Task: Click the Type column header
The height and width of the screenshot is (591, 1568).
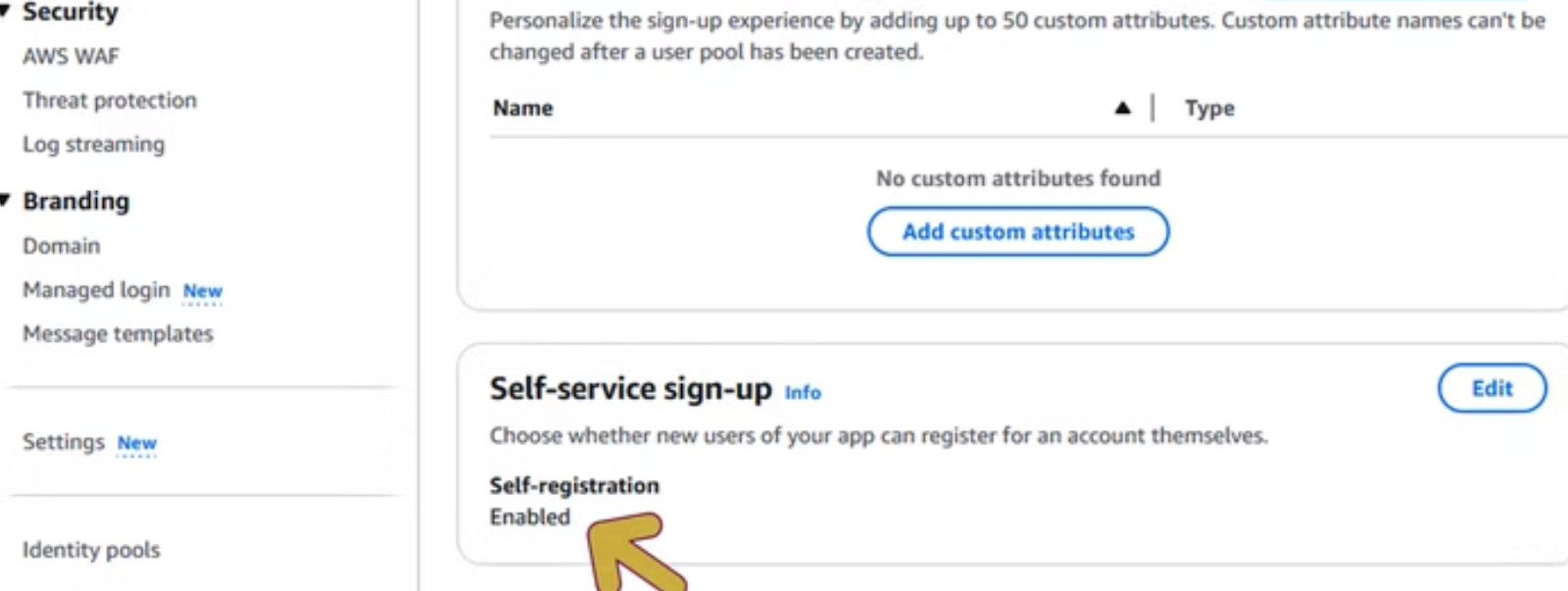Action: (1209, 108)
